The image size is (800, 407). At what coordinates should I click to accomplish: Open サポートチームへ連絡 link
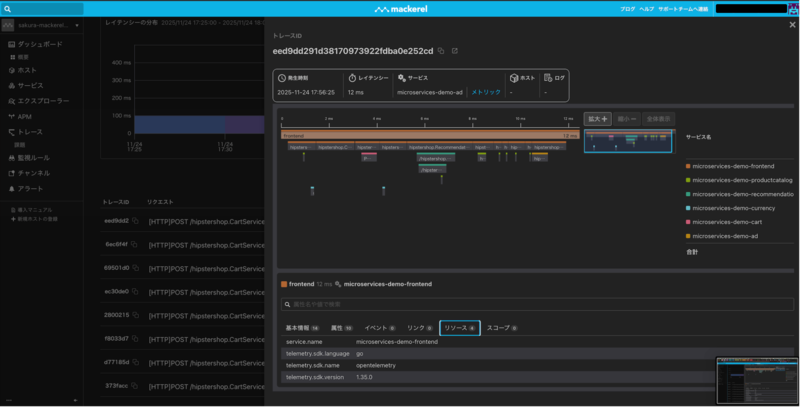pos(683,9)
